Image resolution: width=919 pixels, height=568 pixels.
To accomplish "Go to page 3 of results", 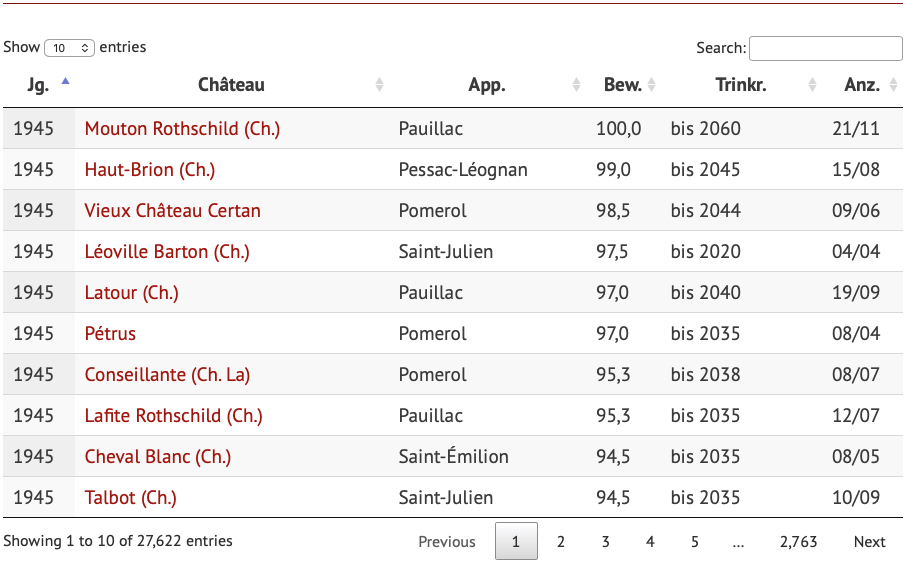I will [605, 542].
